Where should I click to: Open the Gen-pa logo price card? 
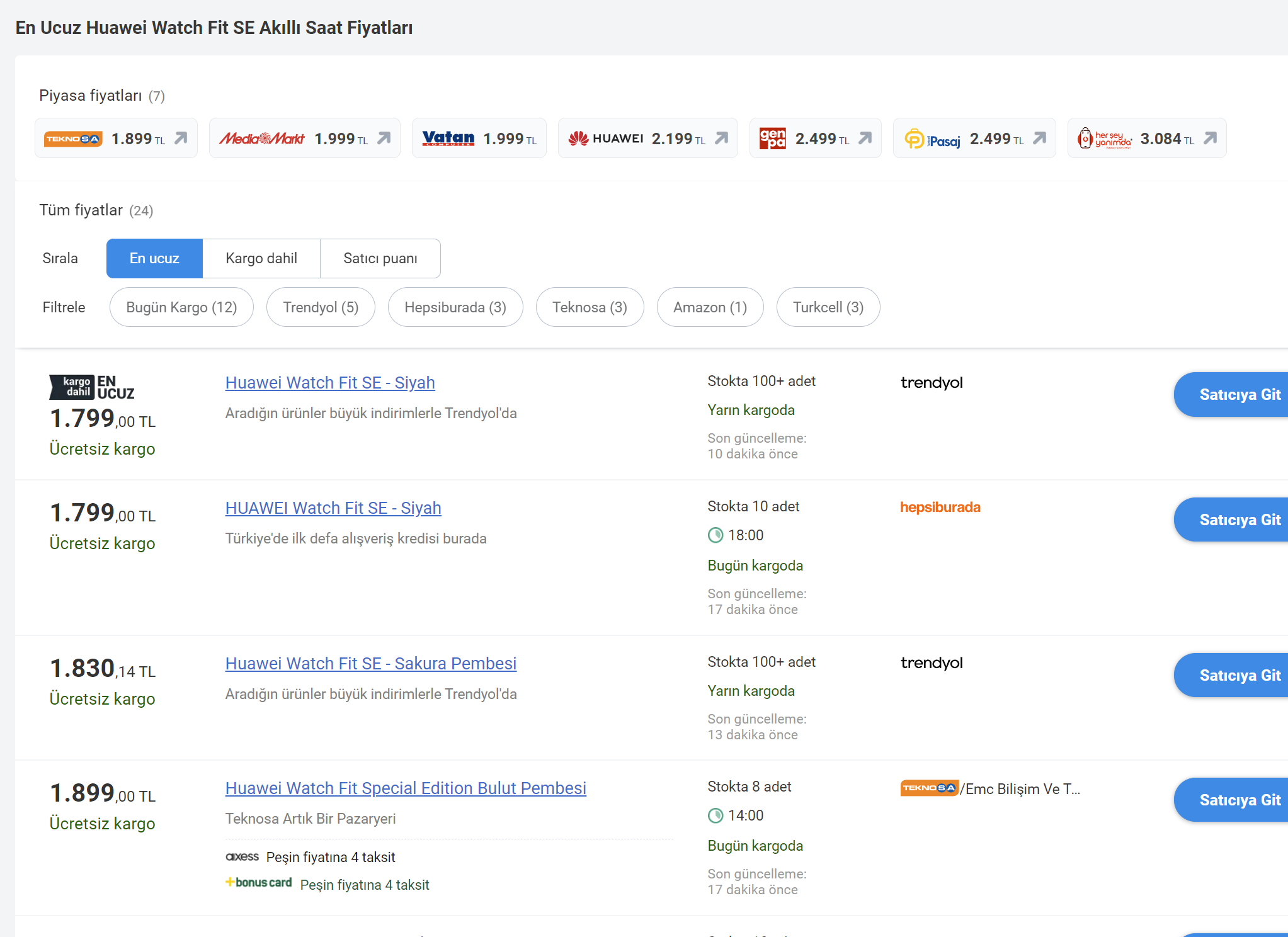pos(772,139)
